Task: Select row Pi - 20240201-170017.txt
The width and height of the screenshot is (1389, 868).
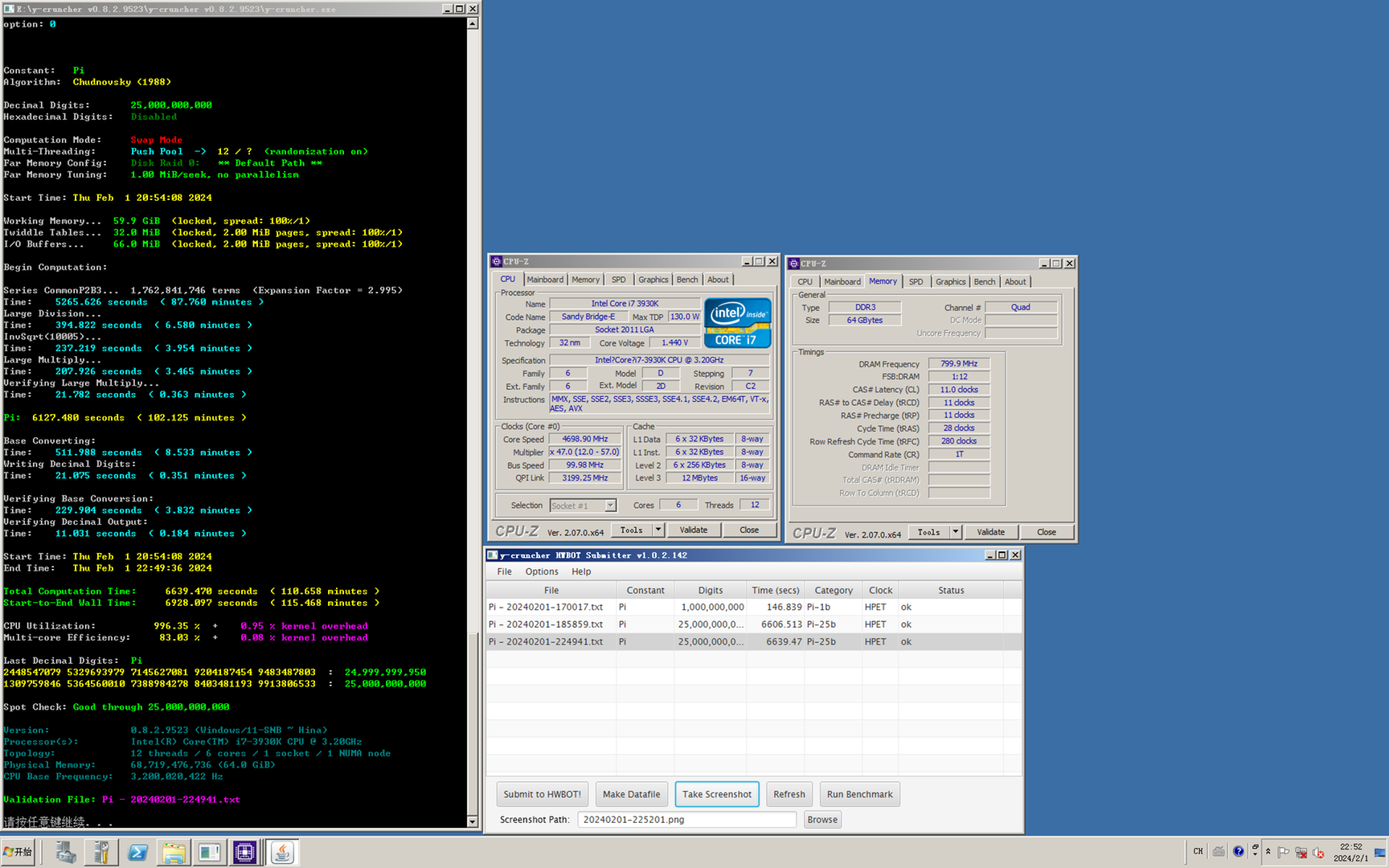Action: [x=754, y=608]
